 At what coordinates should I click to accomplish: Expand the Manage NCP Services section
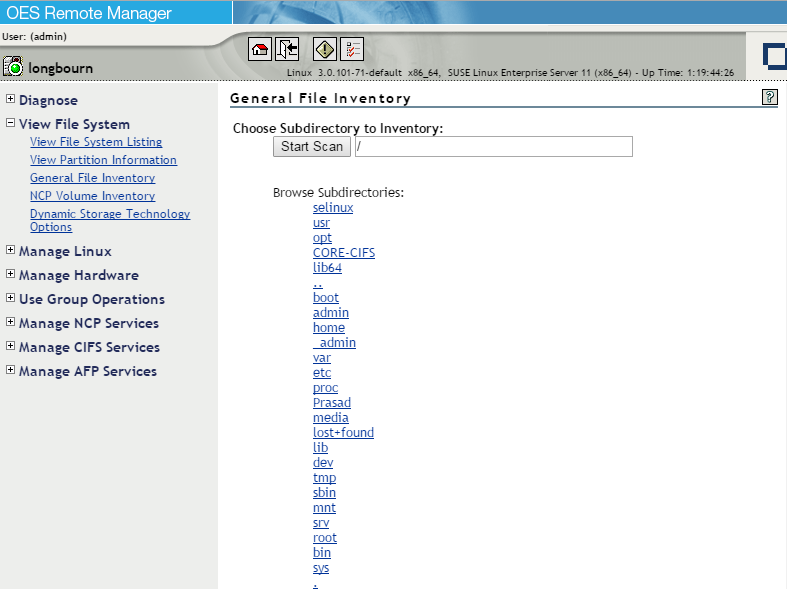[x=10, y=322]
